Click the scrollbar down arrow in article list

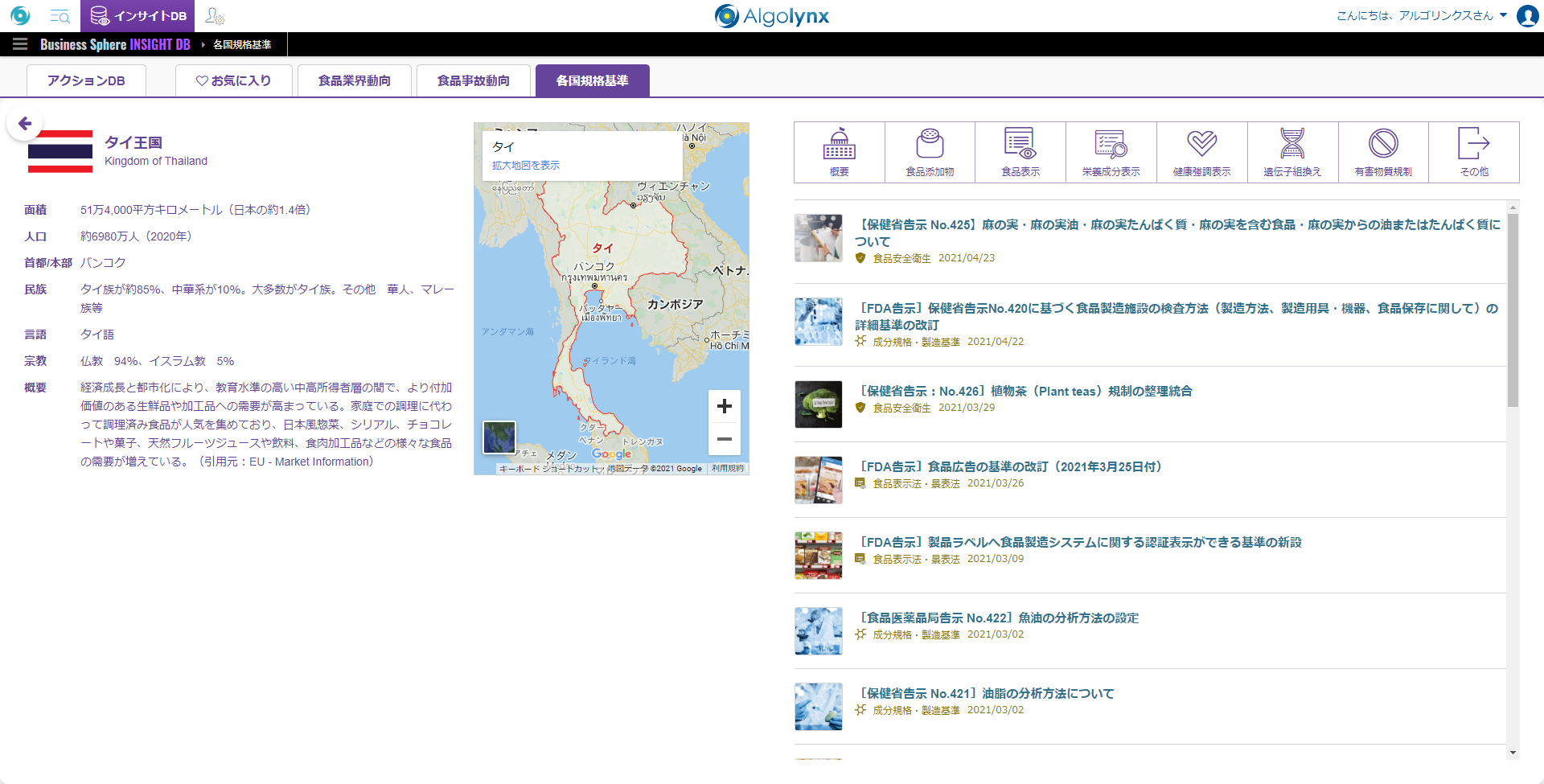pyautogui.click(x=1513, y=753)
